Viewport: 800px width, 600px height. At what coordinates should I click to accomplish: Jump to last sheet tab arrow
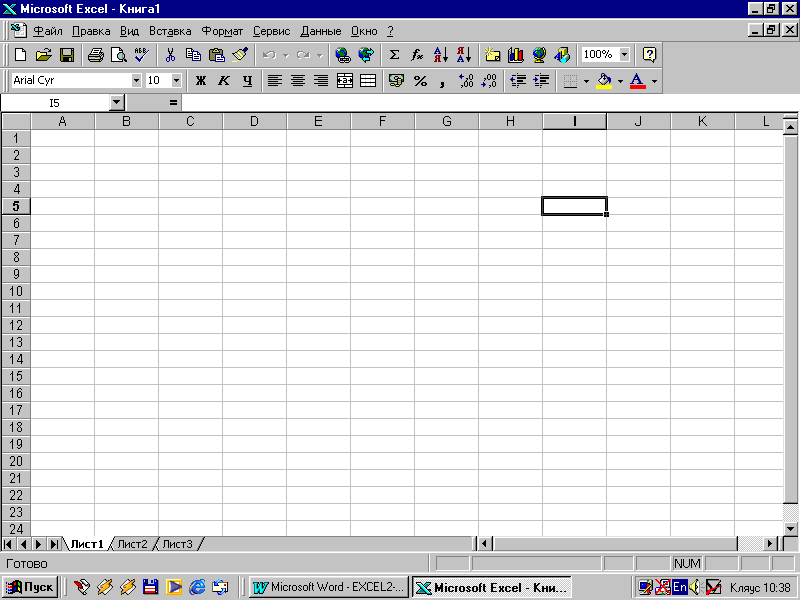pyautogui.click(x=54, y=544)
